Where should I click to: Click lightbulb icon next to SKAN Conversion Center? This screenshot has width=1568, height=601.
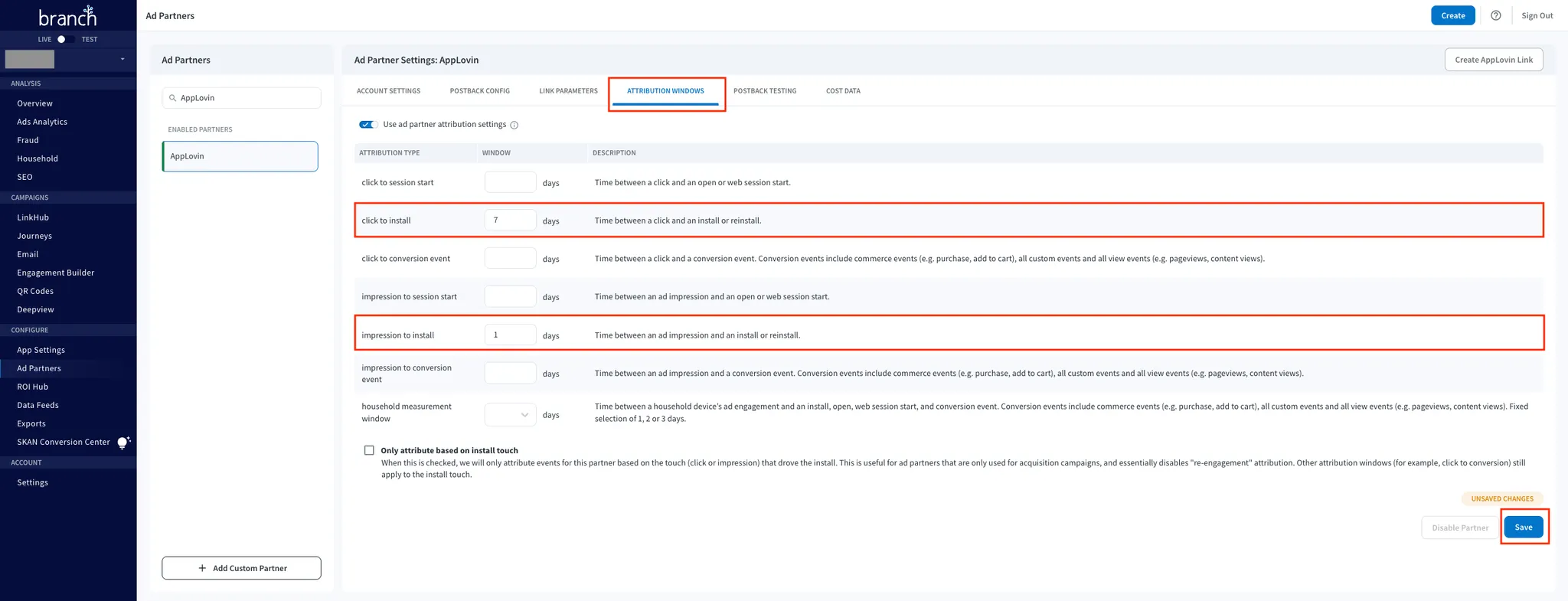123,443
